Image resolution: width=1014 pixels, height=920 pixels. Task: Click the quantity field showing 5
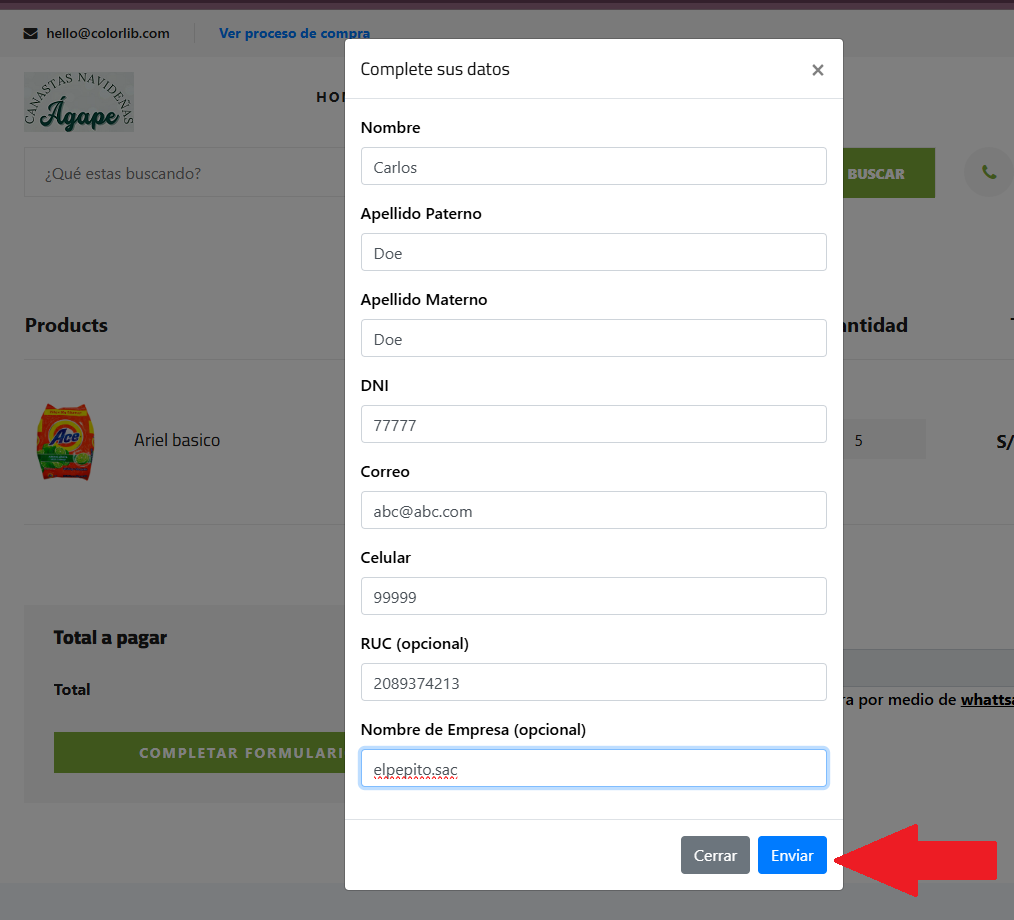tap(884, 440)
